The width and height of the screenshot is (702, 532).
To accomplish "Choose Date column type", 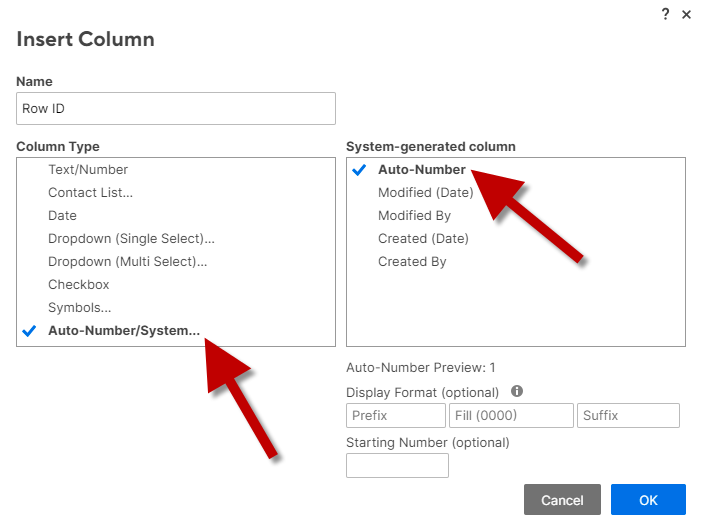I will pyautogui.click(x=62, y=216).
